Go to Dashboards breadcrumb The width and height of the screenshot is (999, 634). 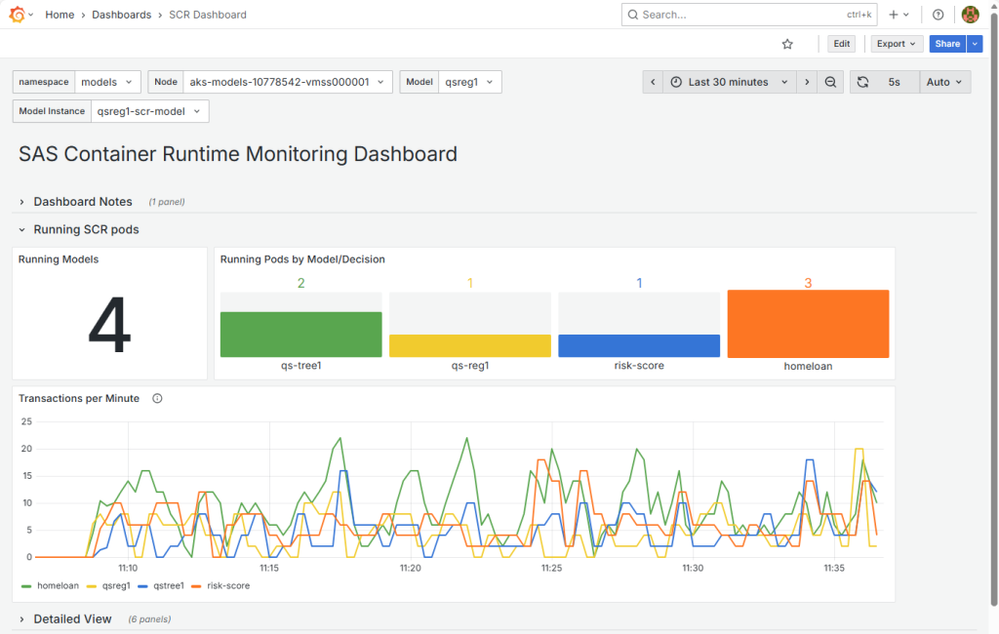tap(122, 15)
